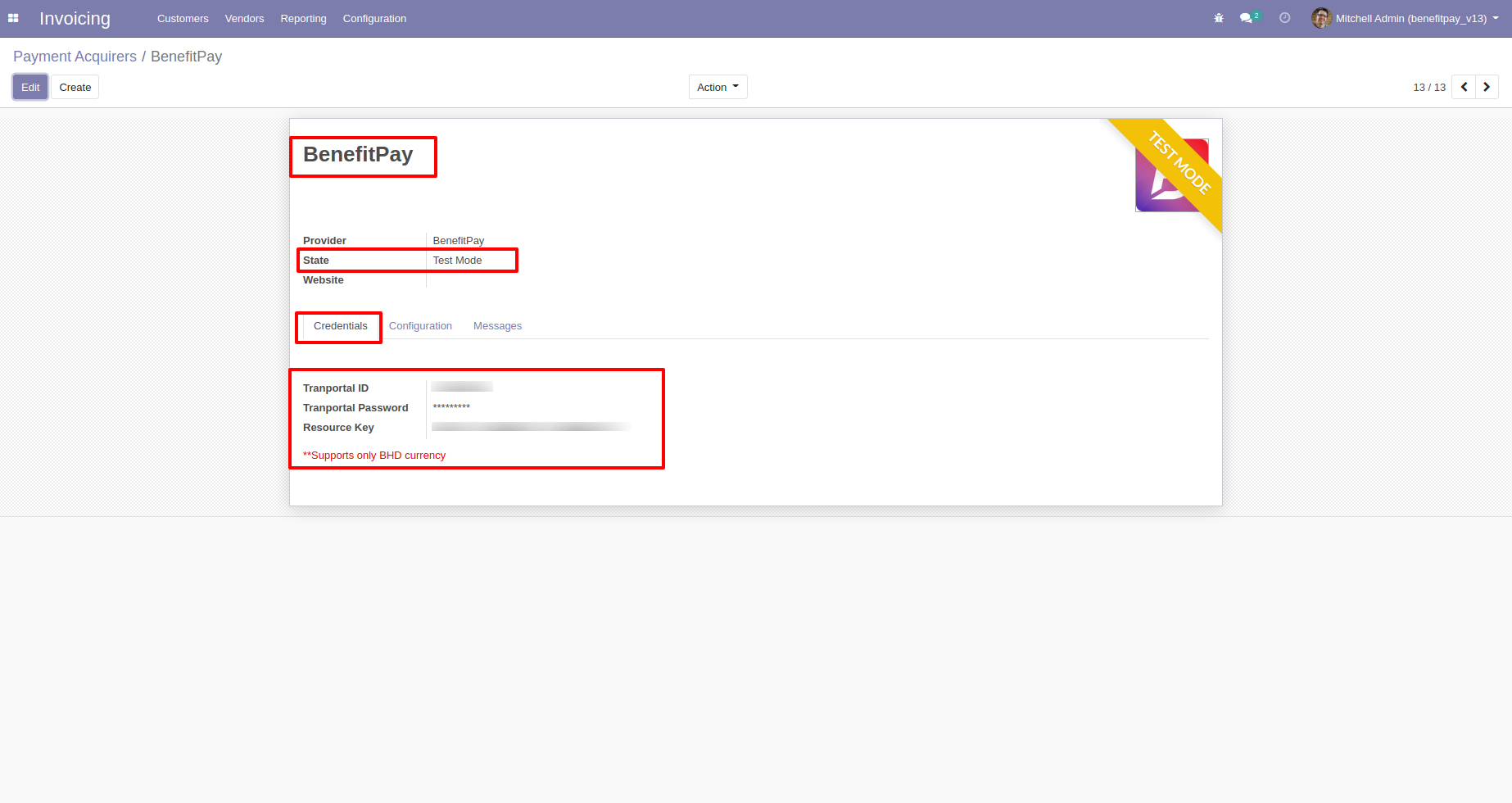Image resolution: width=1512 pixels, height=803 pixels.
Task: Click the State value Test Mode
Action: tap(457, 260)
